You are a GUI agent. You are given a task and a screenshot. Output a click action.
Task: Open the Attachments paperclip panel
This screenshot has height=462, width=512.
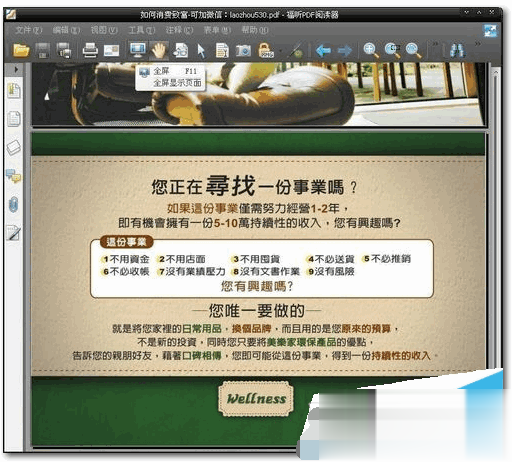coord(14,204)
